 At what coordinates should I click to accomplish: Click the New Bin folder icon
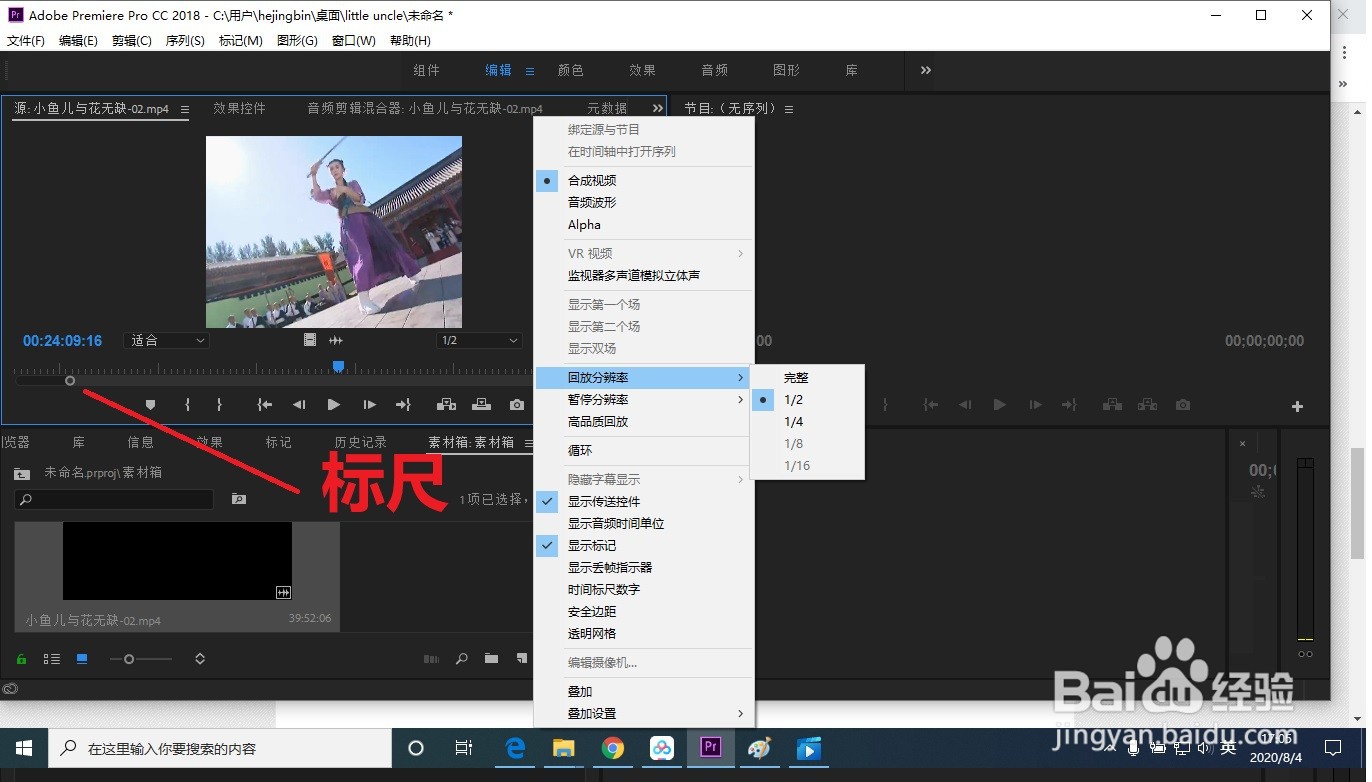click(491, 659)
